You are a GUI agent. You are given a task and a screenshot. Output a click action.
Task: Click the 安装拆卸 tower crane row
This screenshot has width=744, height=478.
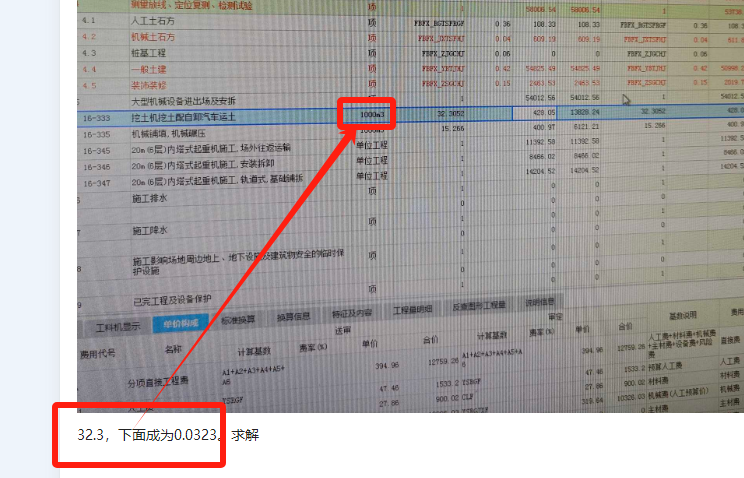[x=203, y=165]
